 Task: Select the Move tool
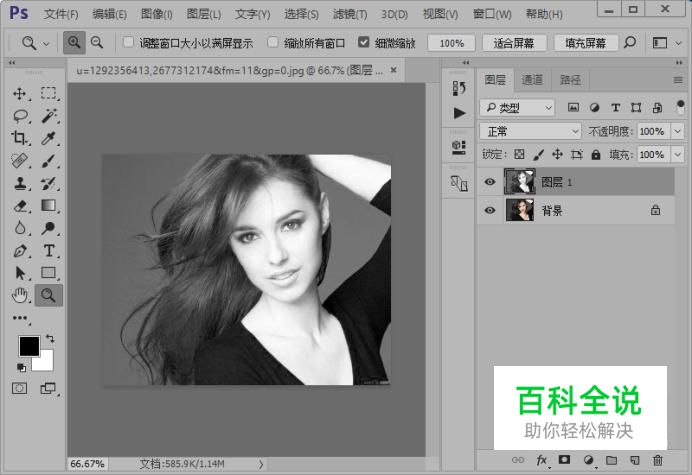(19, 94)
